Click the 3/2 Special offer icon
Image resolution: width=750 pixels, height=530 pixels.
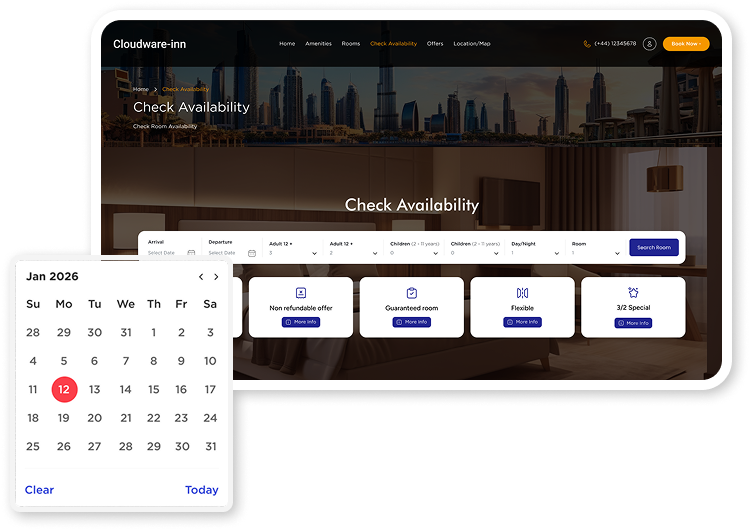click(633, 293)
